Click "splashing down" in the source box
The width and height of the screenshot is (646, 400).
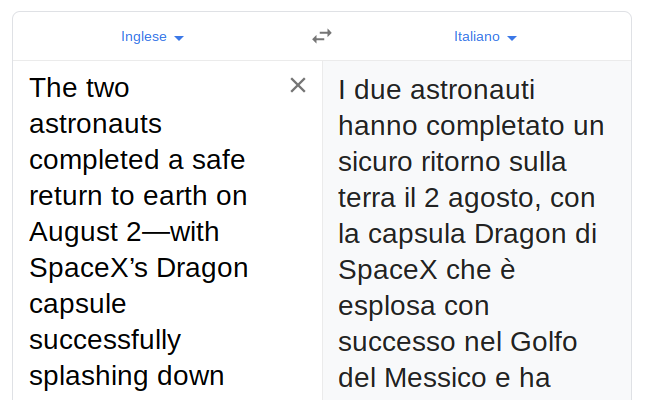pyautogui.click(x=126, y=376)
